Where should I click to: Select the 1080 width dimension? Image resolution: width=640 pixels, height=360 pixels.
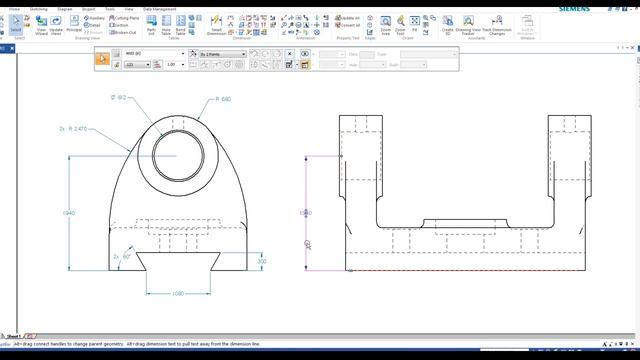pyautogui.click(x=178, y=293)
